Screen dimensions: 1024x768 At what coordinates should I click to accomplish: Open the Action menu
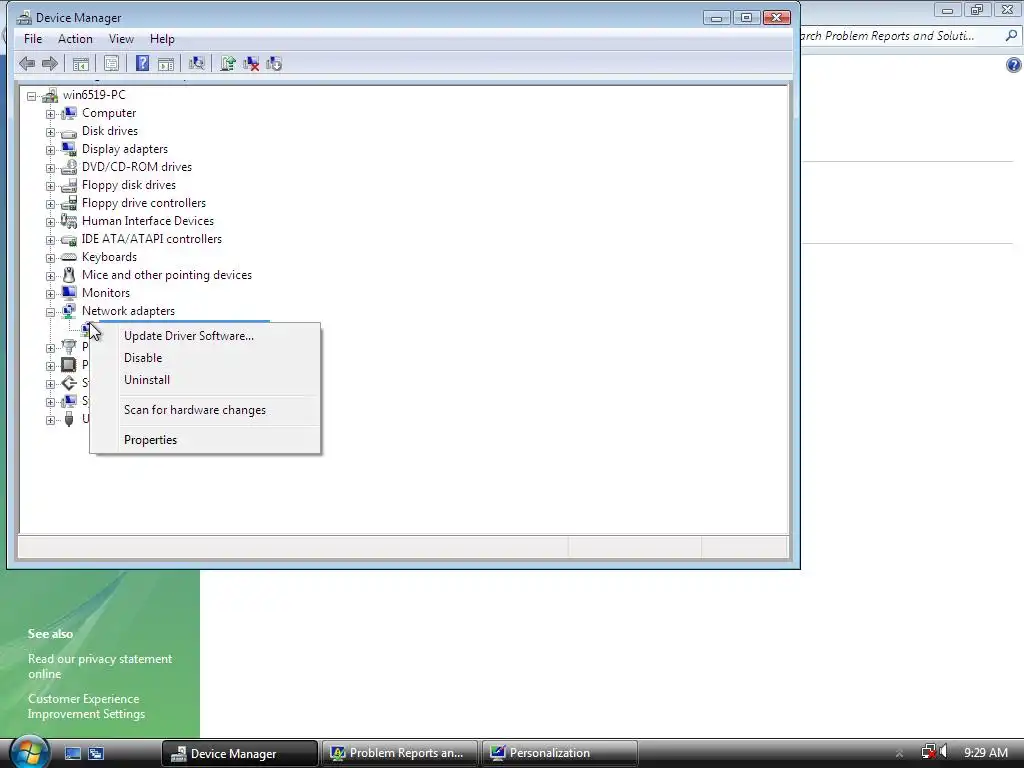(x=75, y=39)
